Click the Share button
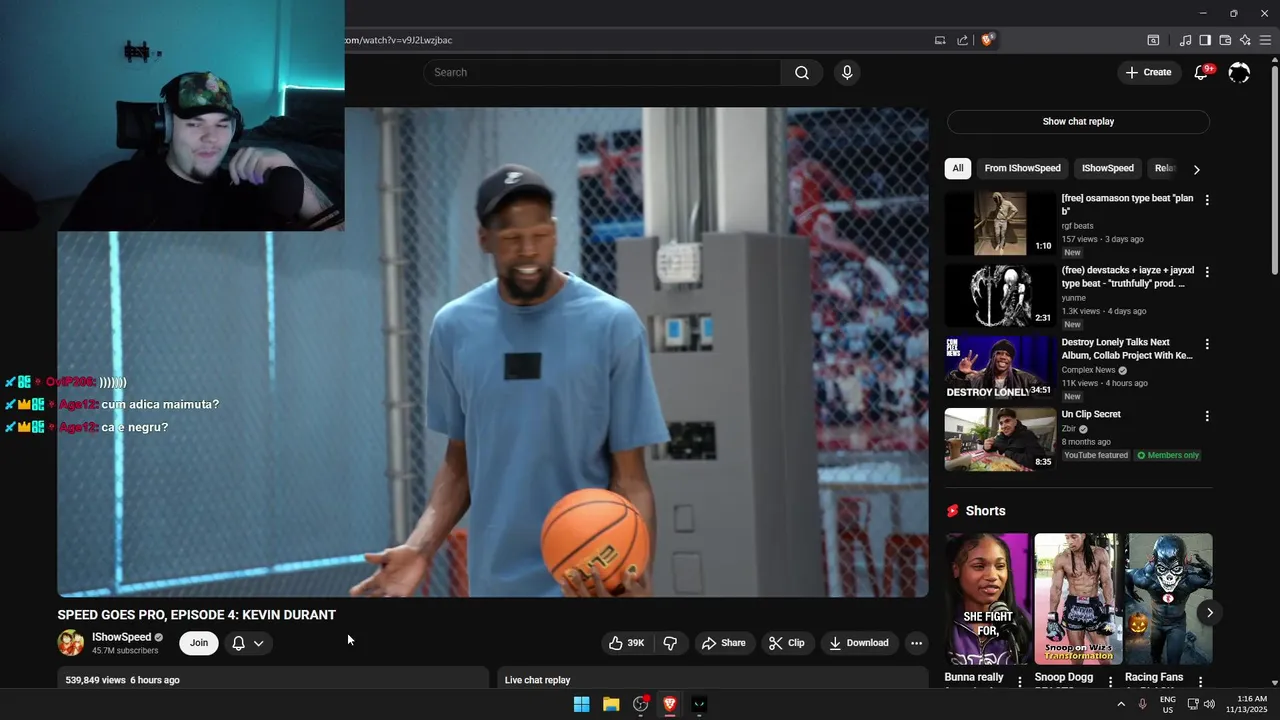The image size is (1280, 720). [x=723, y=643]
